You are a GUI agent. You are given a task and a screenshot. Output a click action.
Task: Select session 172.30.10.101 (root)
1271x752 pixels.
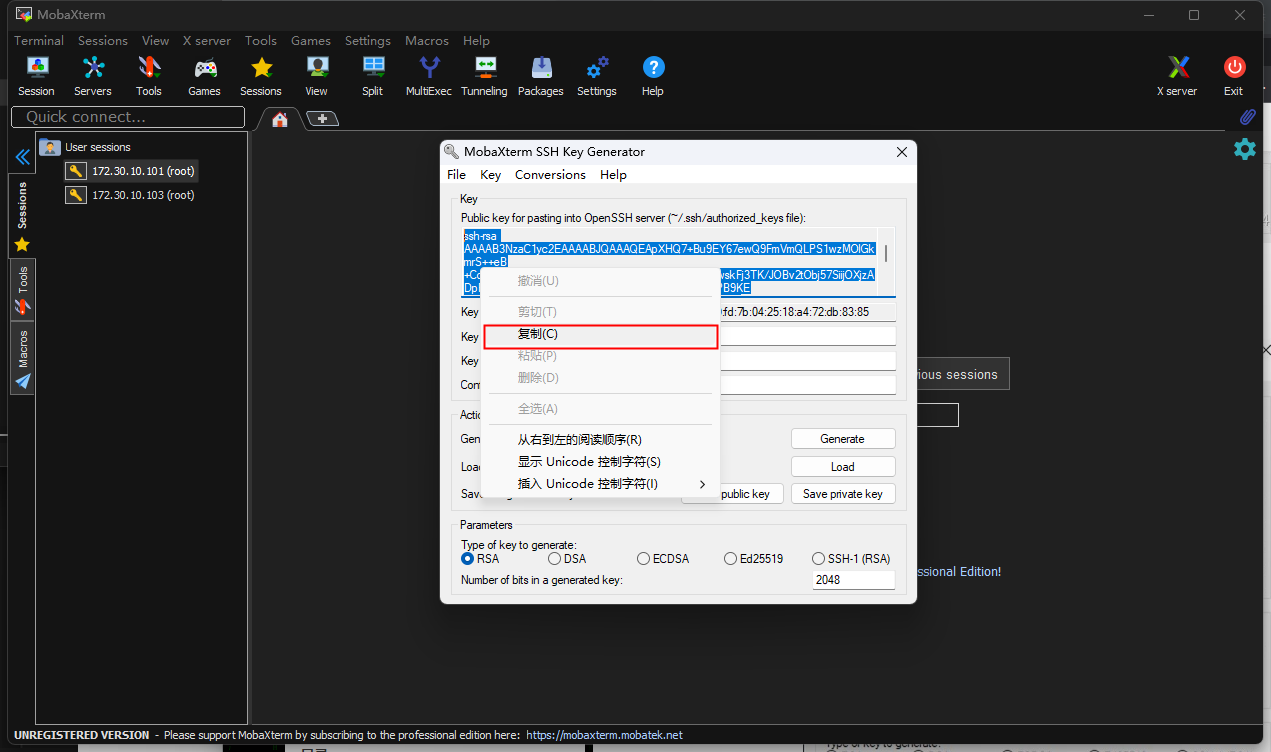click(131, 171)
